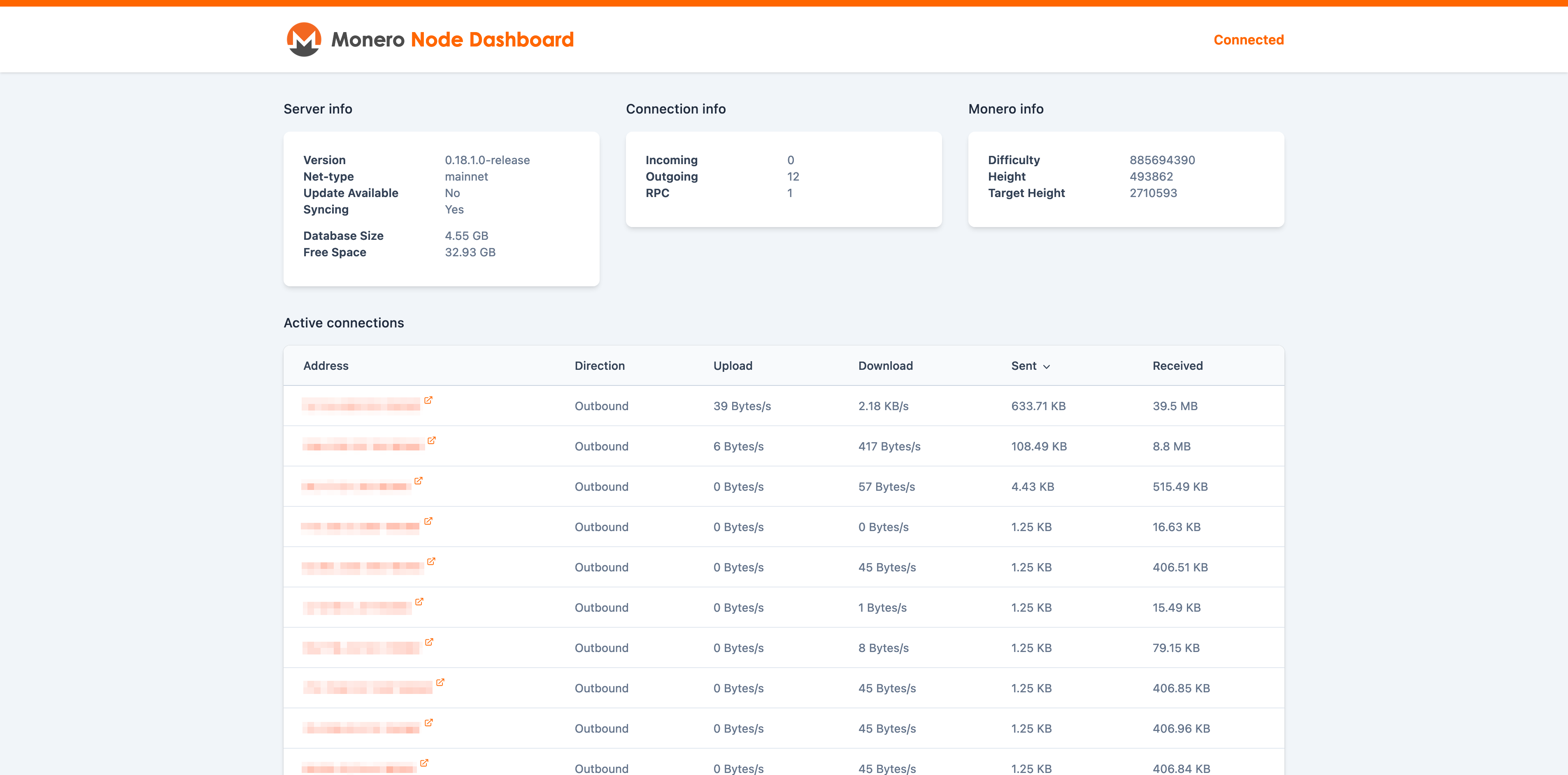The width and height of the screenshot is (1568, 775).
Task: Toggle sort chevron next to Sent
Action: tap(1046, 367)
